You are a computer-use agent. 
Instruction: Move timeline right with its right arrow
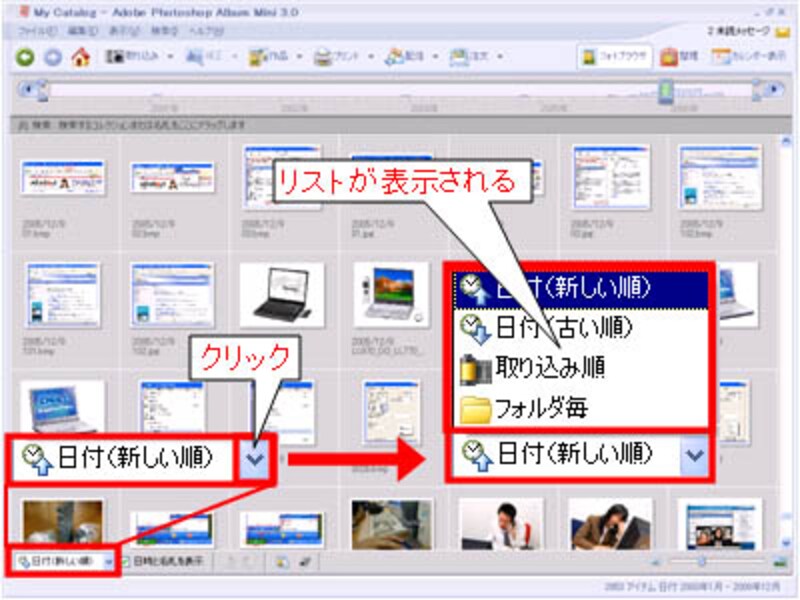pyautogui.click(x=776, y=90)
